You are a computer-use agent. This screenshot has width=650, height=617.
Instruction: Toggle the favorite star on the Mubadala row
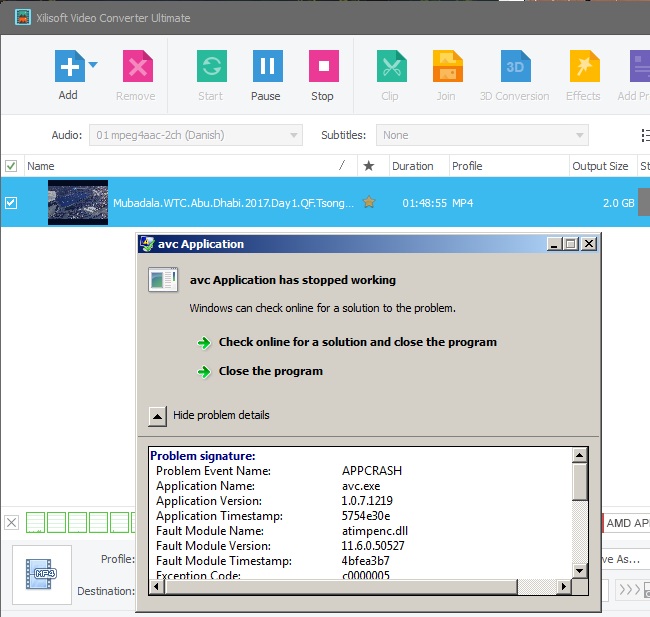coord(369,202)
